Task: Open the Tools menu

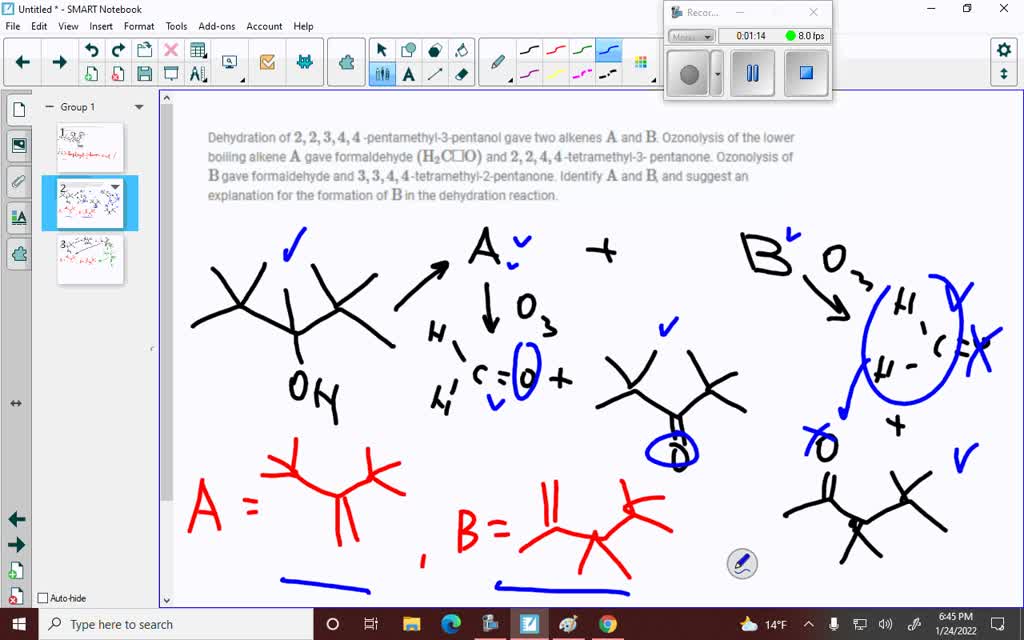Action: [176, 26]
